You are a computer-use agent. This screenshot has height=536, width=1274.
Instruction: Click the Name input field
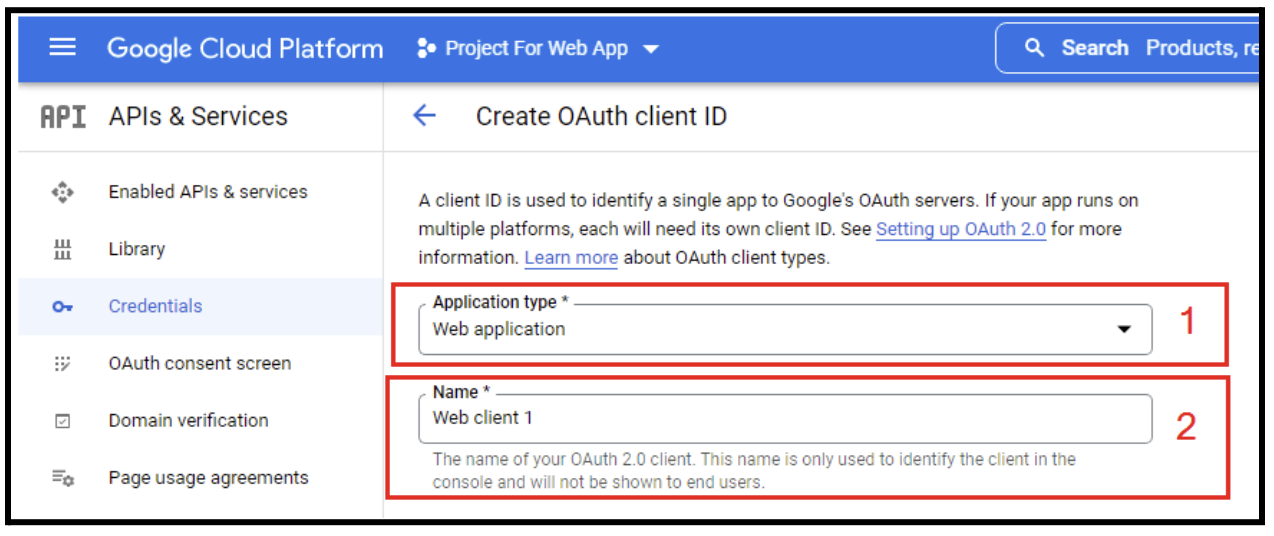[785, 418]
